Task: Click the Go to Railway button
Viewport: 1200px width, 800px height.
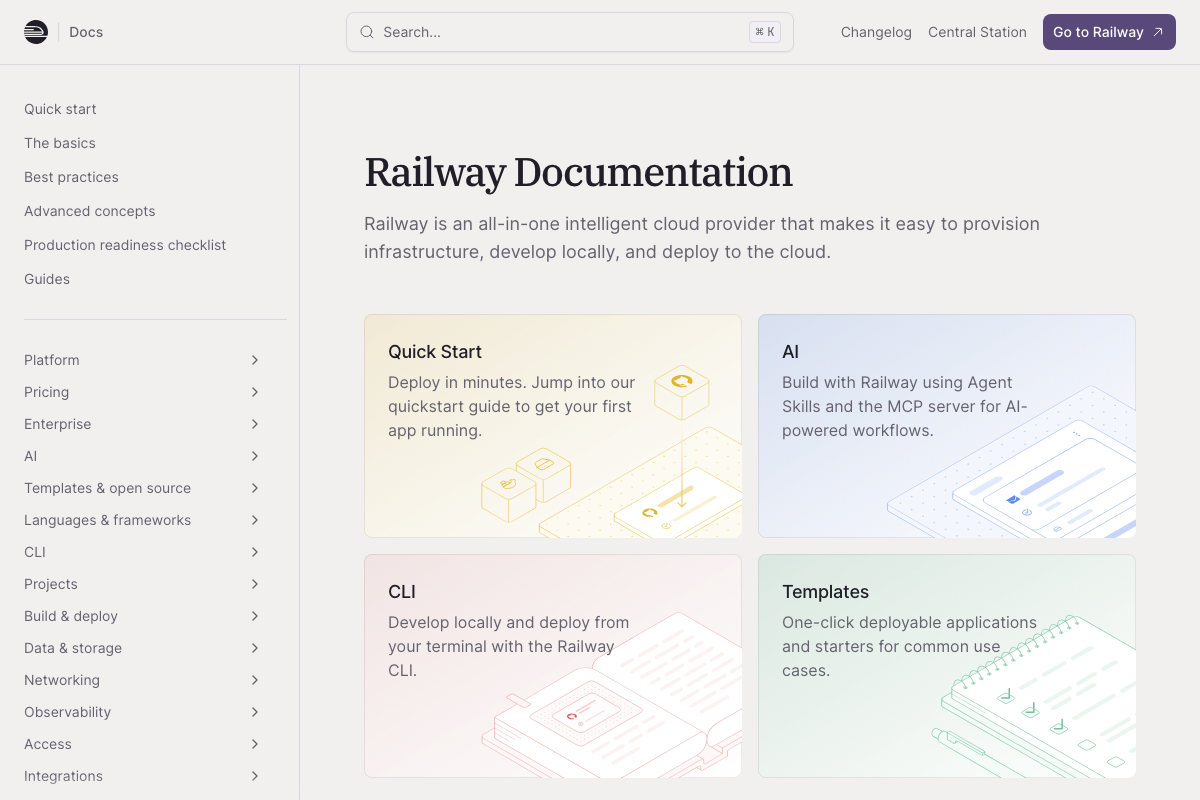Action: pos(1109,32)
